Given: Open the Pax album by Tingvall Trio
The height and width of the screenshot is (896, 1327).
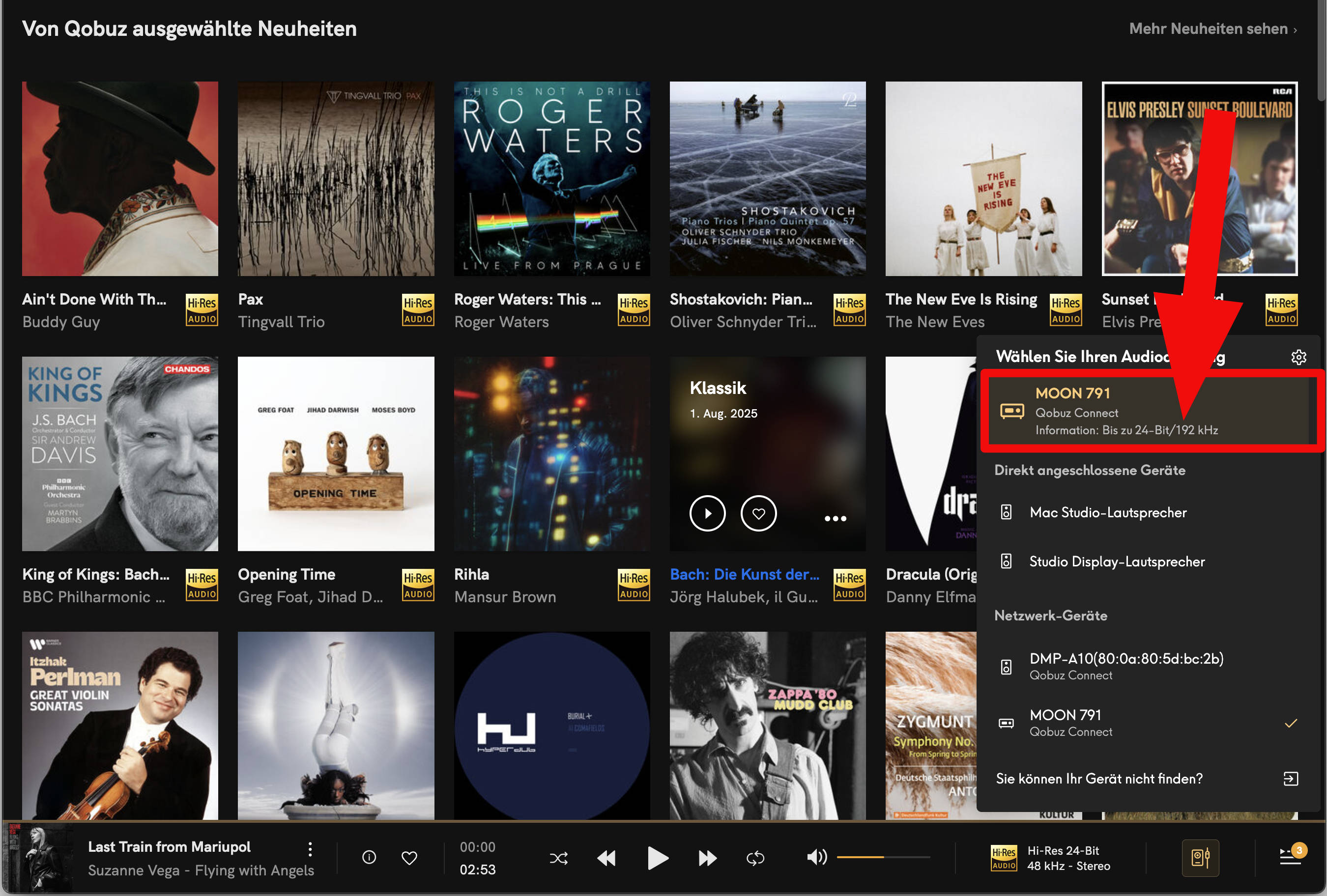Looking at the screenshot, I should pyautogui.click(x=336, y=179).
